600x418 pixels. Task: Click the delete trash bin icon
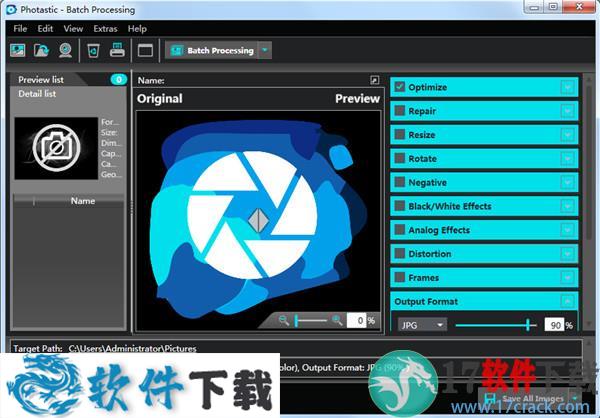click(x=93, y=50)
